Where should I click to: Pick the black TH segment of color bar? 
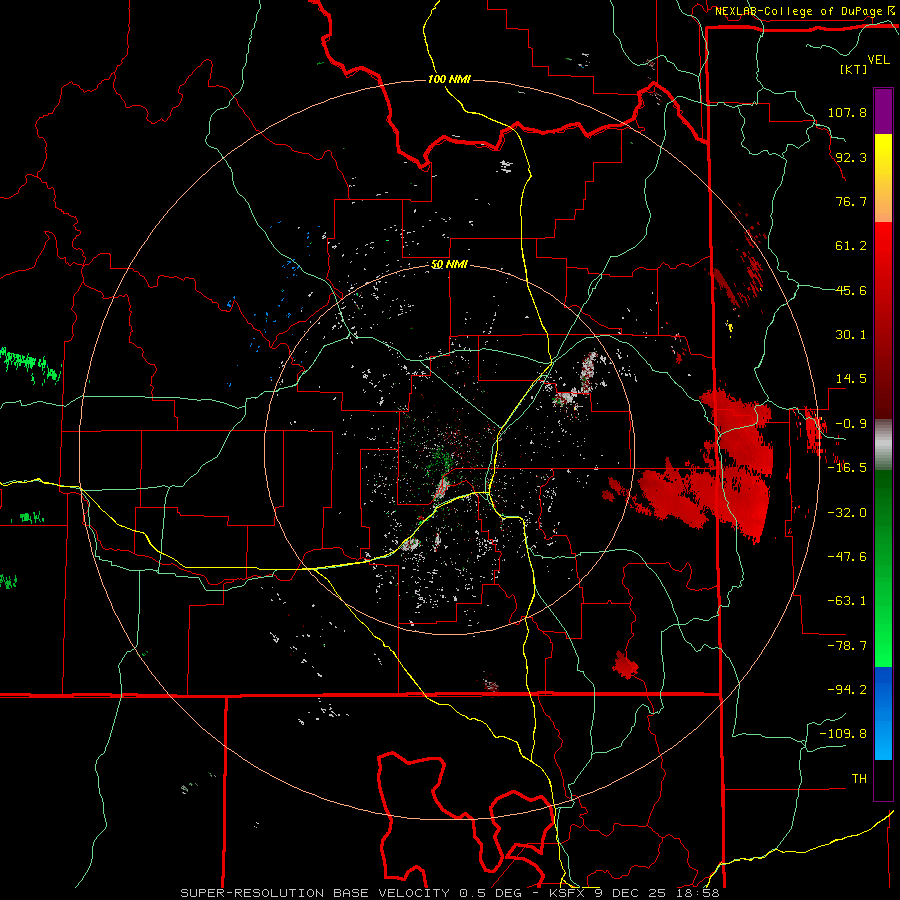pyautogui.click(x=883, y=780)
